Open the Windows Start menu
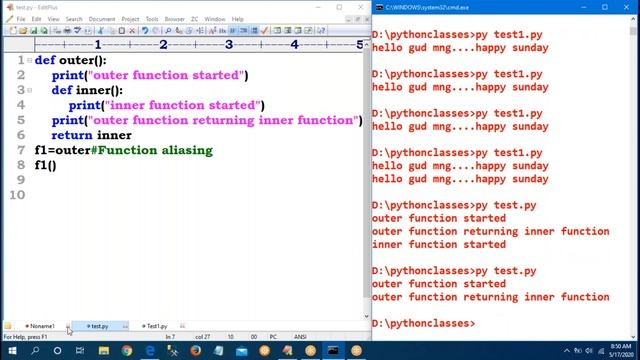This screenshot has height=360, width=640. (x=12, y=351)
